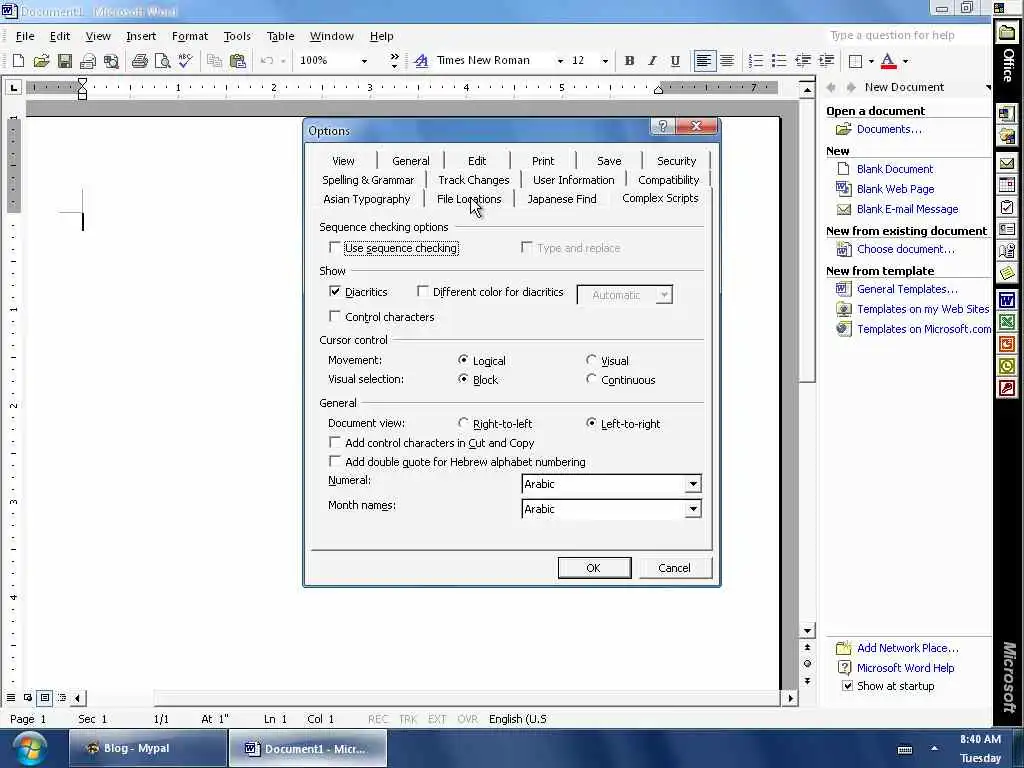Open the Tools menu
The height and width of the screenshot is (768, 1024).
pyautogui.click(x=237, y=36)
